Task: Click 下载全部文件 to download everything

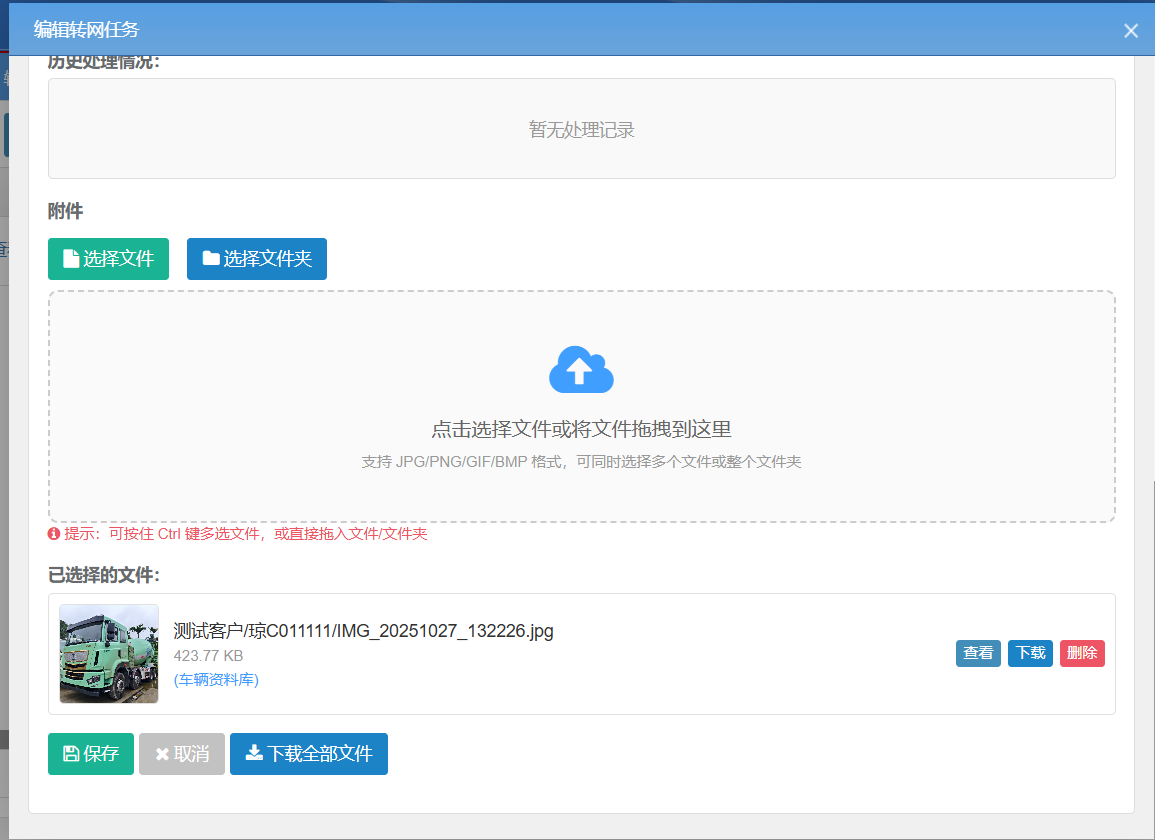Action: [308, 754]
